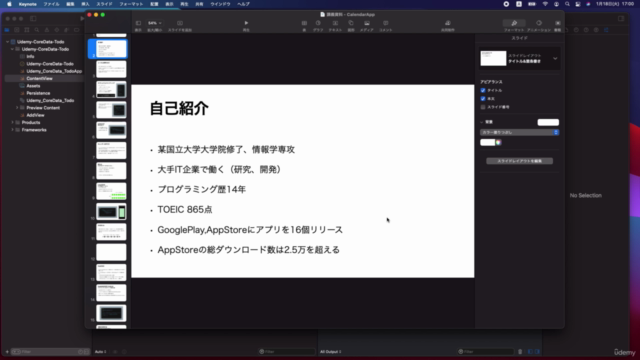
Task: Open the Keynote application menu
Action: coord(28,4)
